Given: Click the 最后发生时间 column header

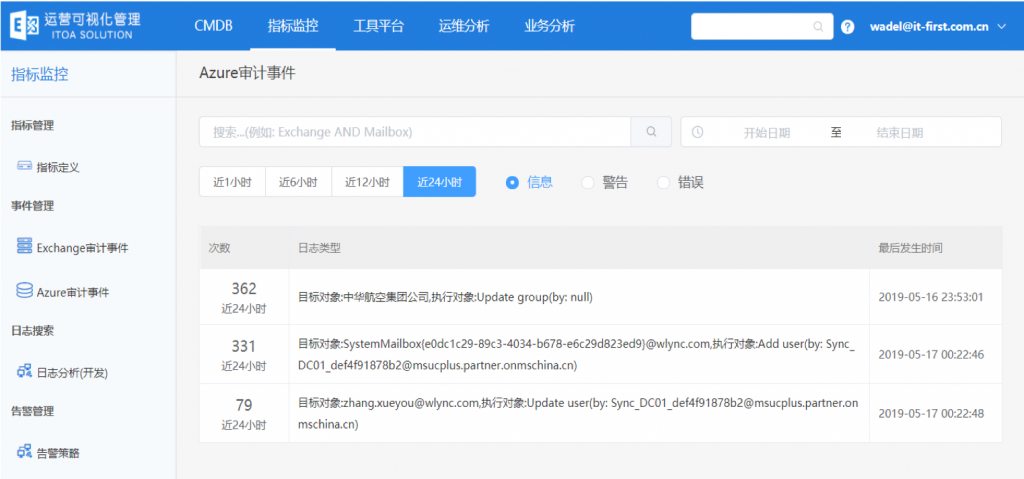Looking at the screenshot, I should pyautogui.click(x=910, y=248).
